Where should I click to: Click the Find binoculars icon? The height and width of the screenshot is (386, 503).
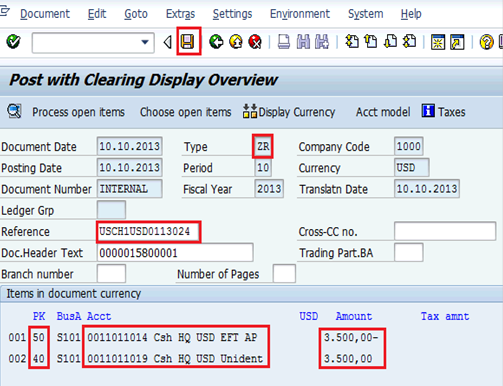(303, 42)
